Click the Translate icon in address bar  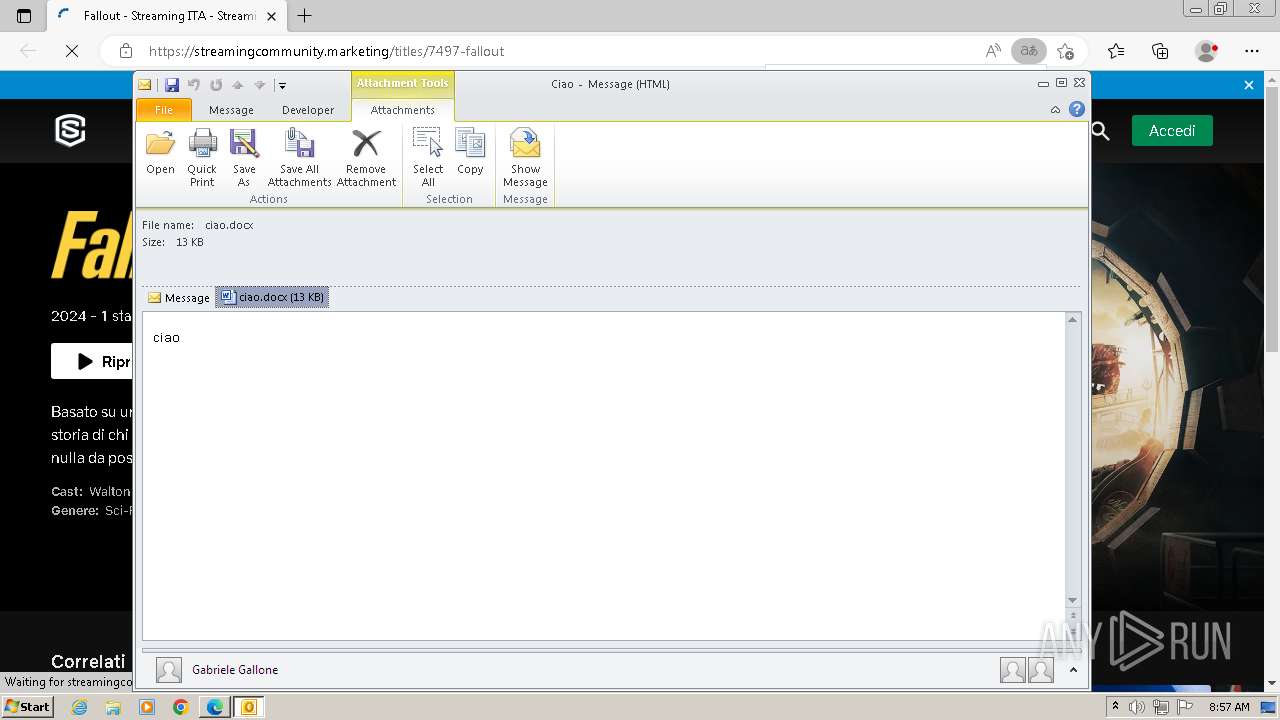click(x=1029, y=51)
